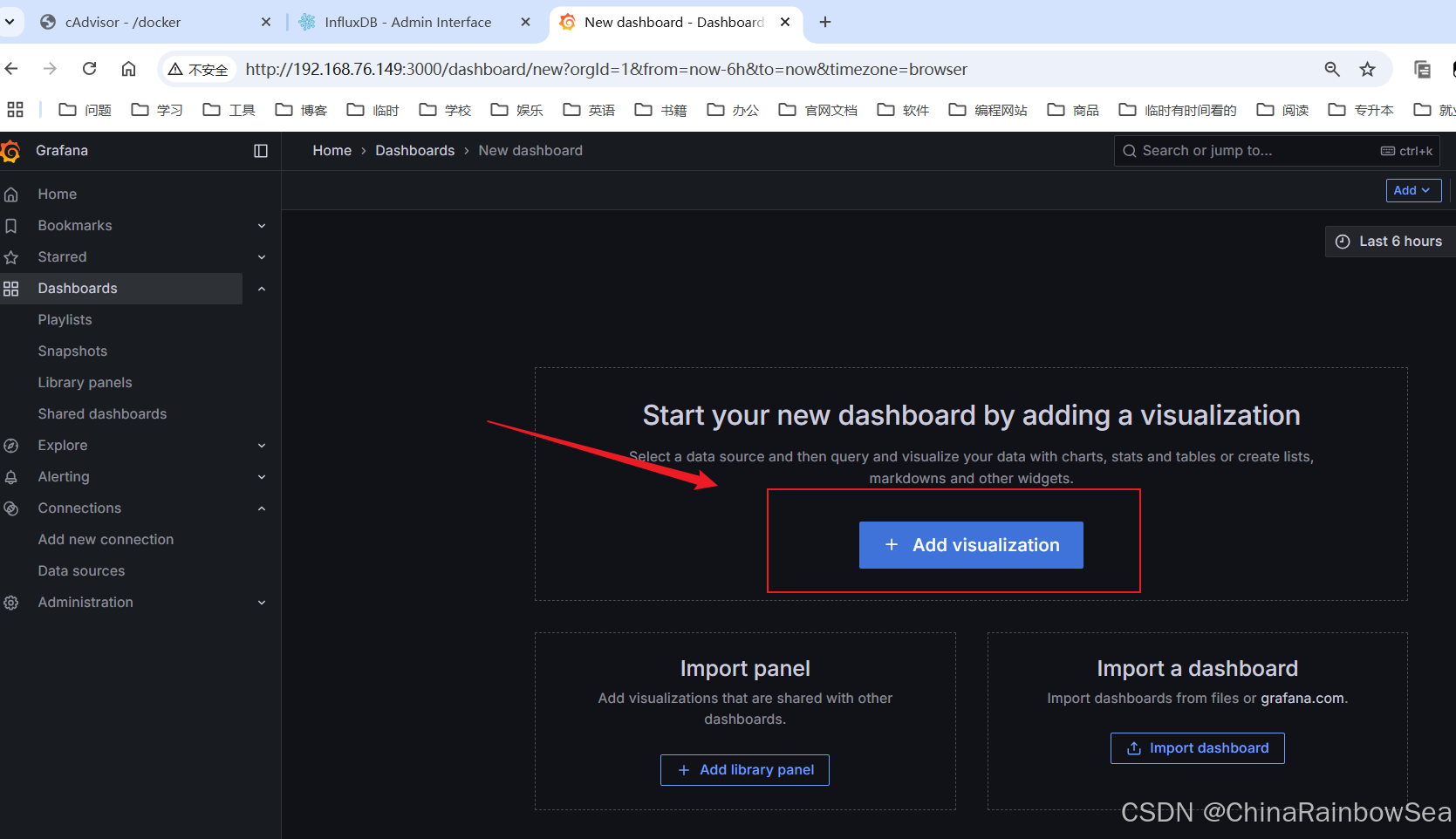Open the 工具 bookmarks folder
1456x839 pixels.
click(x=229, y=110)
